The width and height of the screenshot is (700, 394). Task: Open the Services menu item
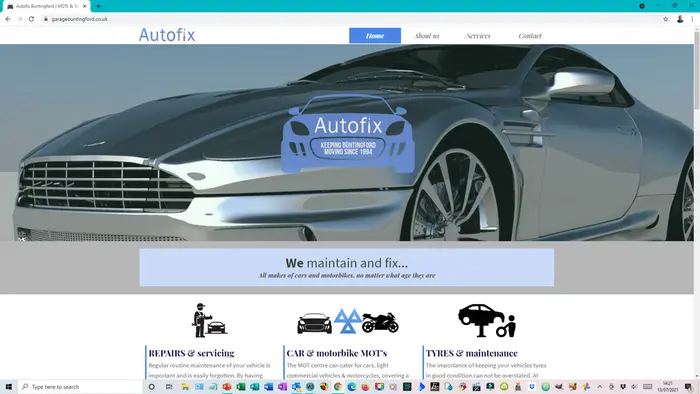(x=479, y=36)
